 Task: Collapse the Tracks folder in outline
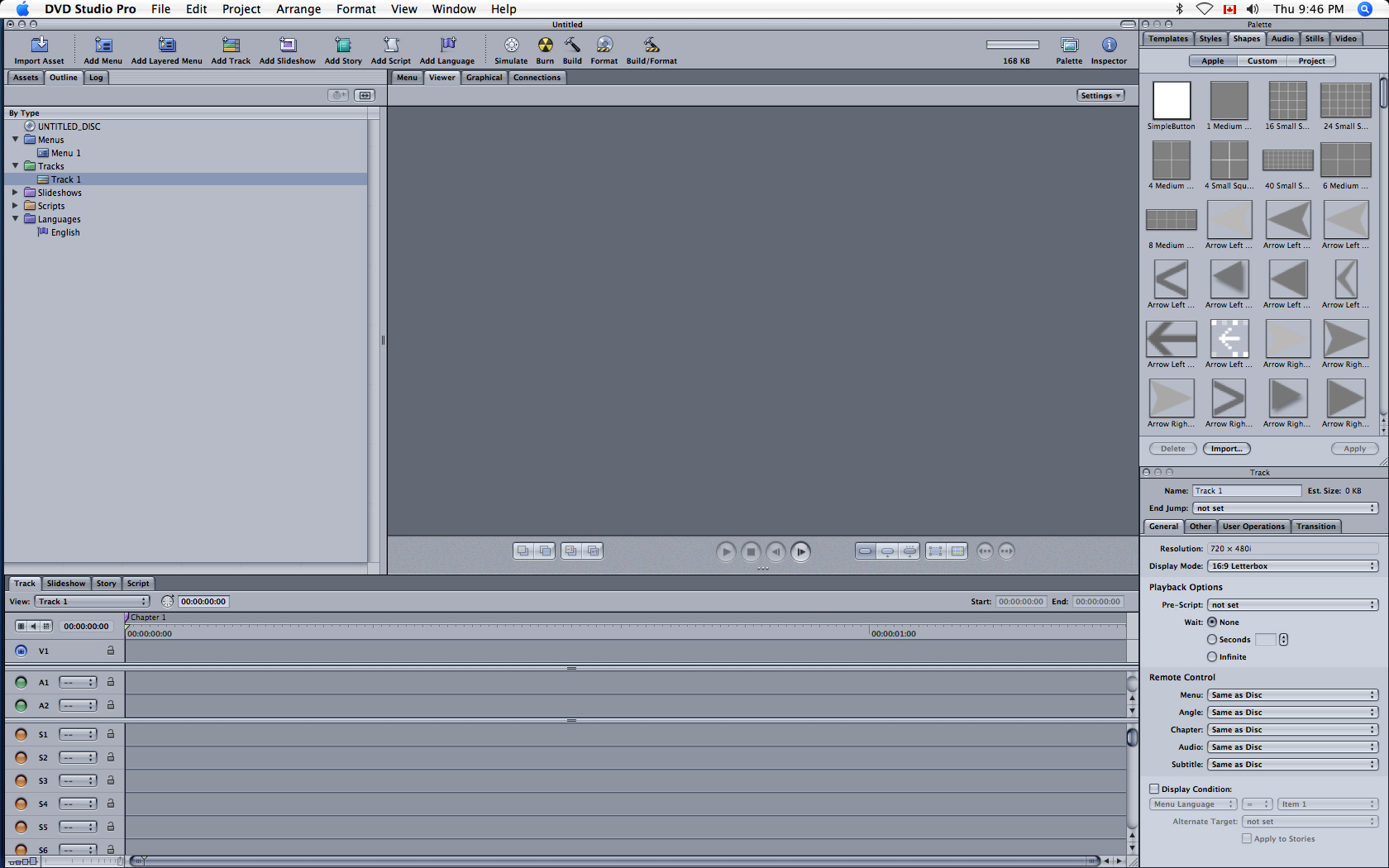[x=15, y=166]
